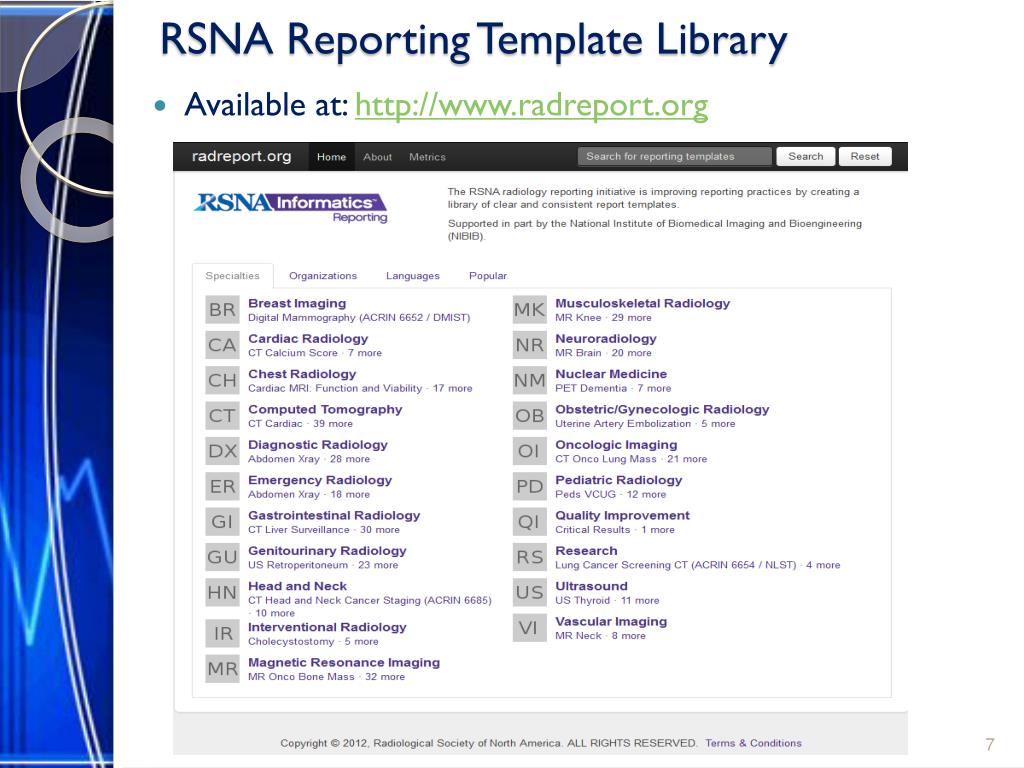Select the Specialties tab
Viewport: 1024px width, 768px height.
click(232, 276)
